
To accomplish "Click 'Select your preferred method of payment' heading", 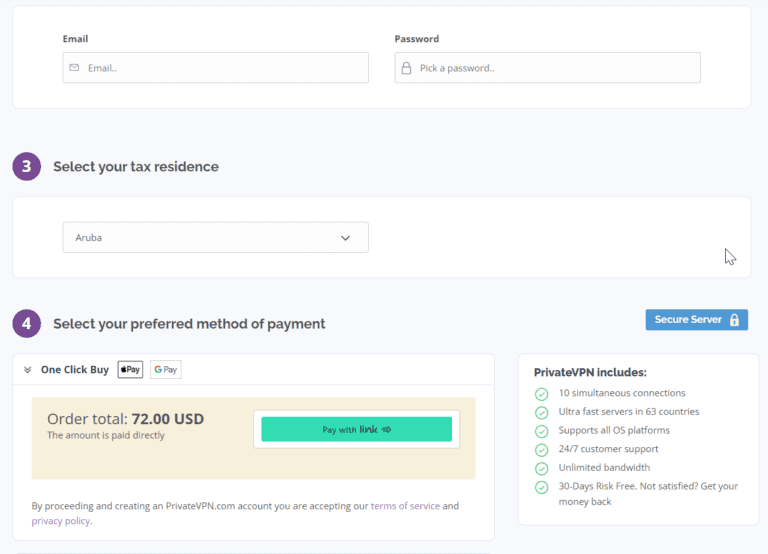I will click(x=189, y=324).
